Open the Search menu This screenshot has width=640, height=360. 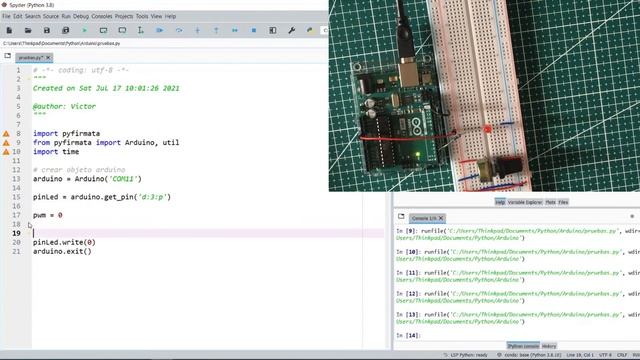(33, 16)
